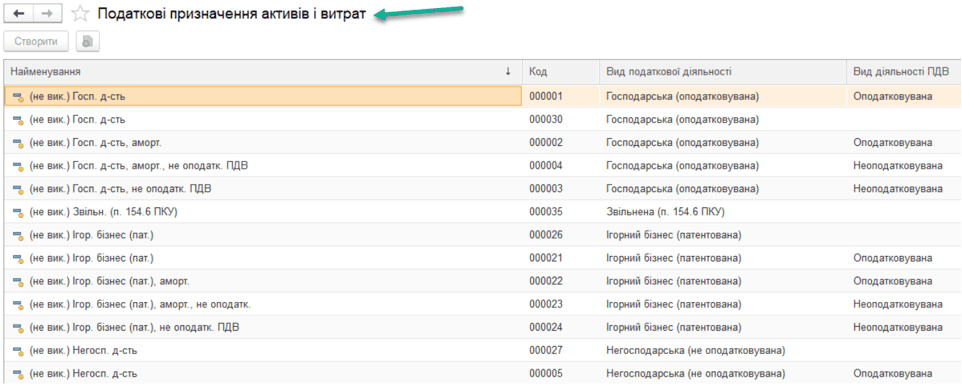Click 'Оподатковувана' in row 000005
This screenshot has width=962, height=384.
click(893, 374)
